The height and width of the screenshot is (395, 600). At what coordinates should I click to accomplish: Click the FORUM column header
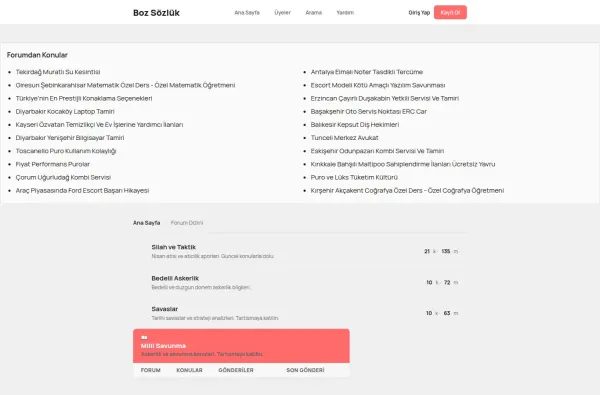pos(150,370)
